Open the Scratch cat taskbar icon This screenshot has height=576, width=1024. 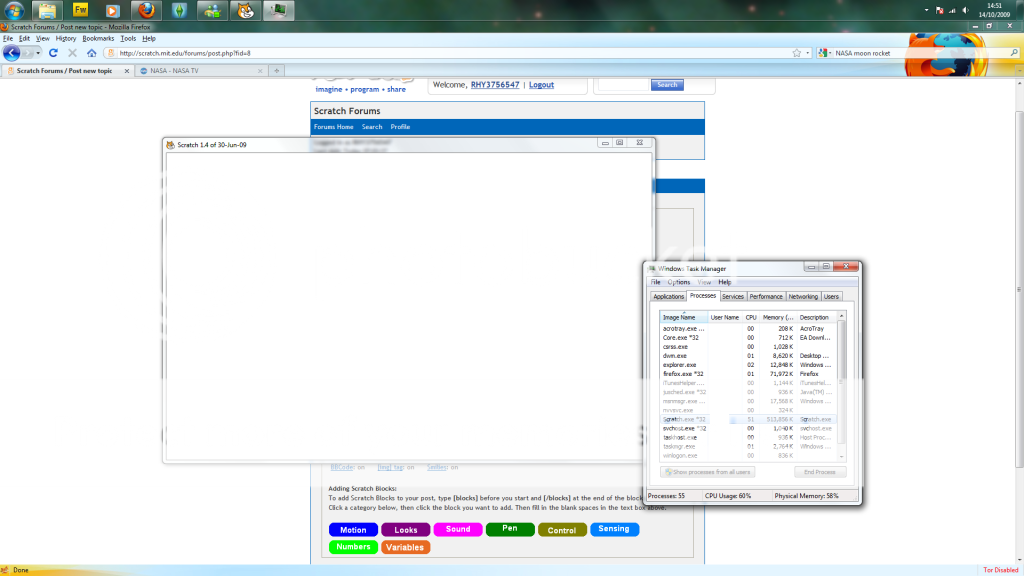(x=243, y=12)
